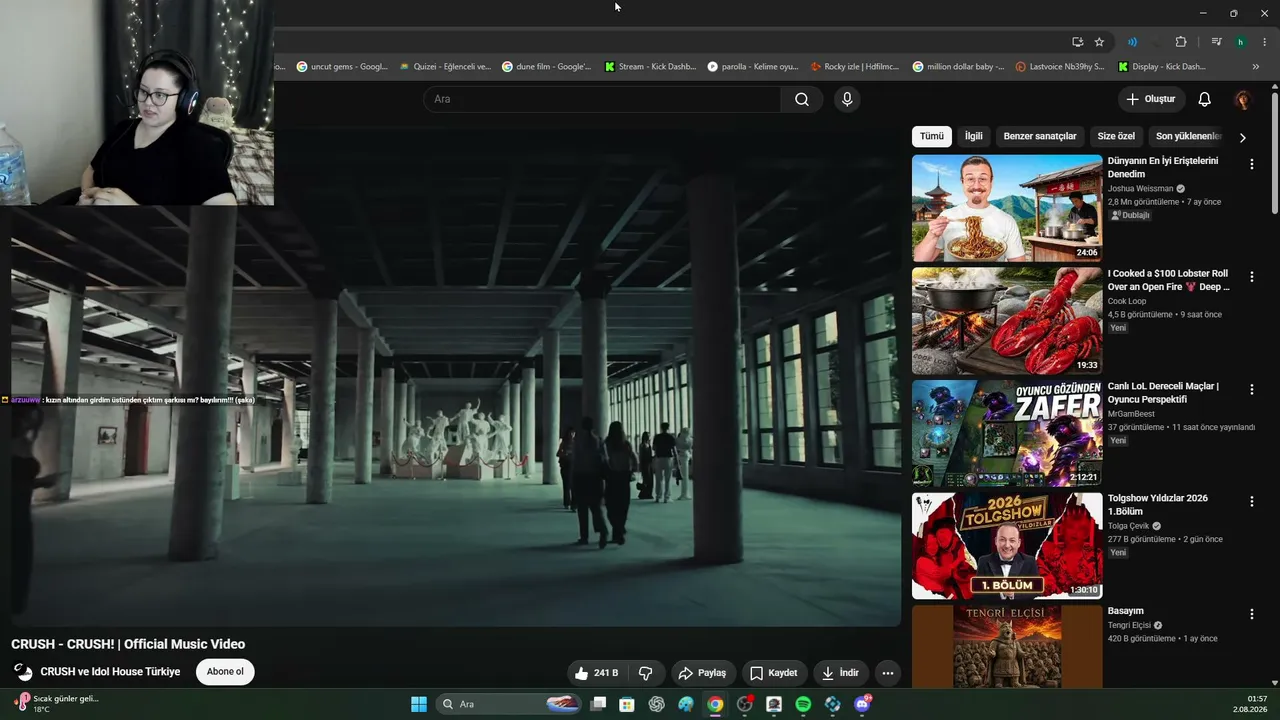Open the Quizei bookmark
Viewport: 1280px width, 720px height.
coord(445,67)
